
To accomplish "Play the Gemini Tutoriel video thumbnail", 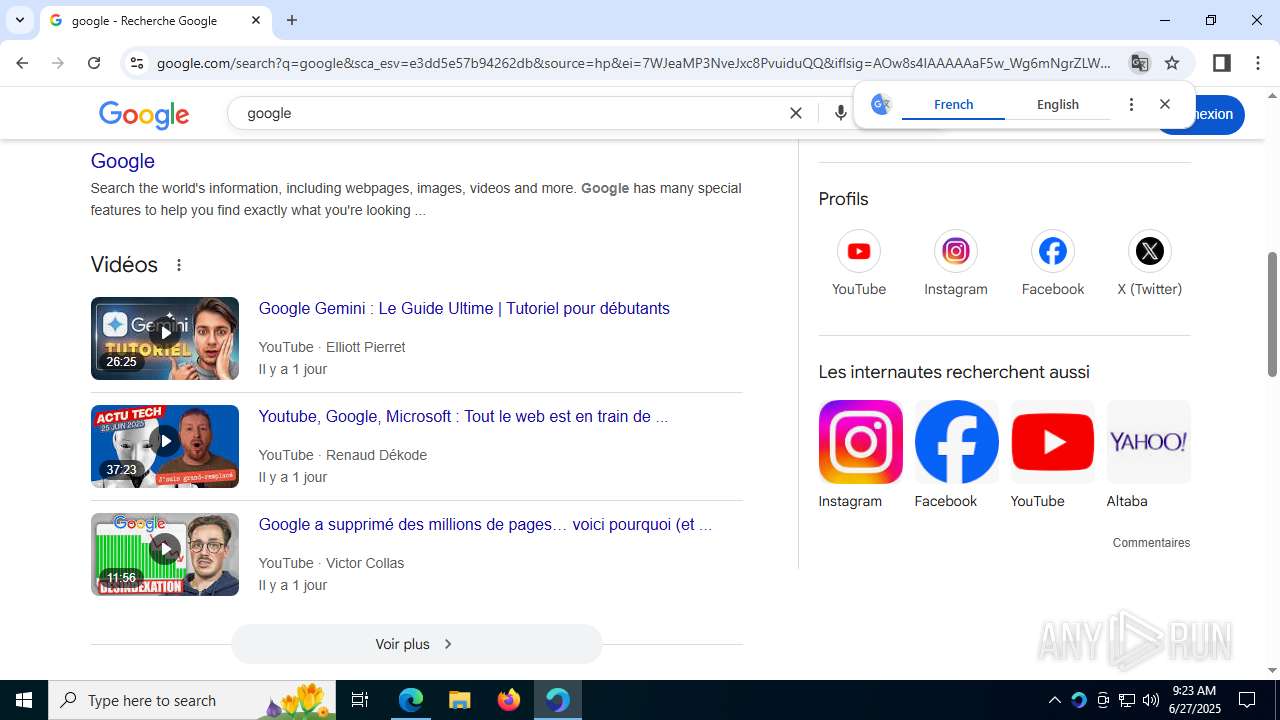I will tap(165, 338).
